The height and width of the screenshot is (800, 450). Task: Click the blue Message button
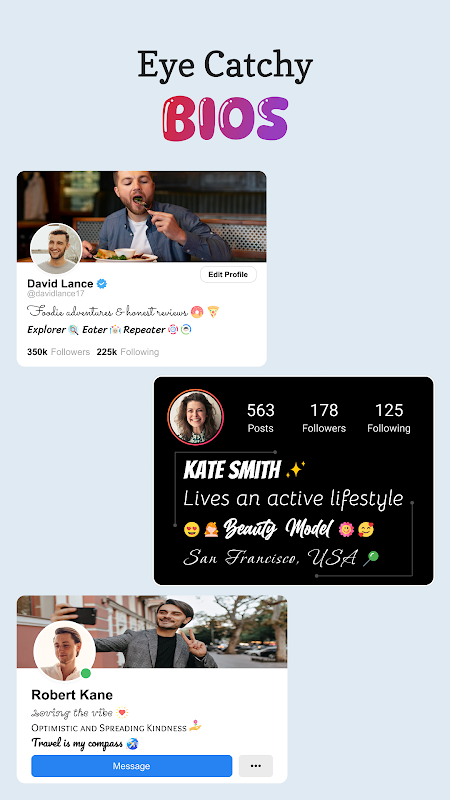[x=132, y=766]
